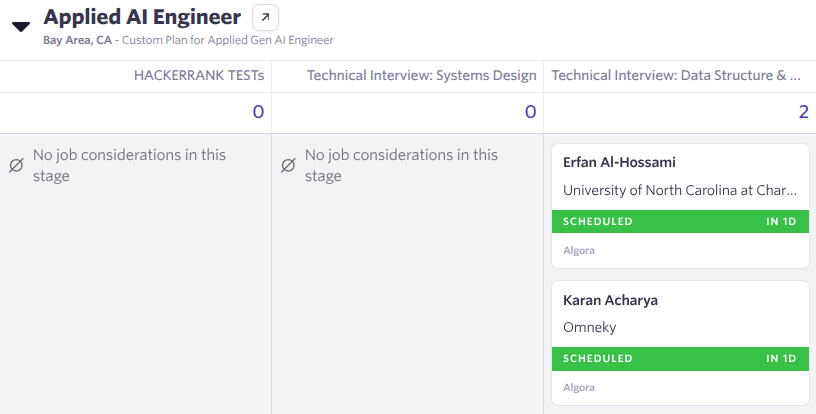
Task: Open Applied AI Engineer in new window icon
Action: [x=266, y=17]
